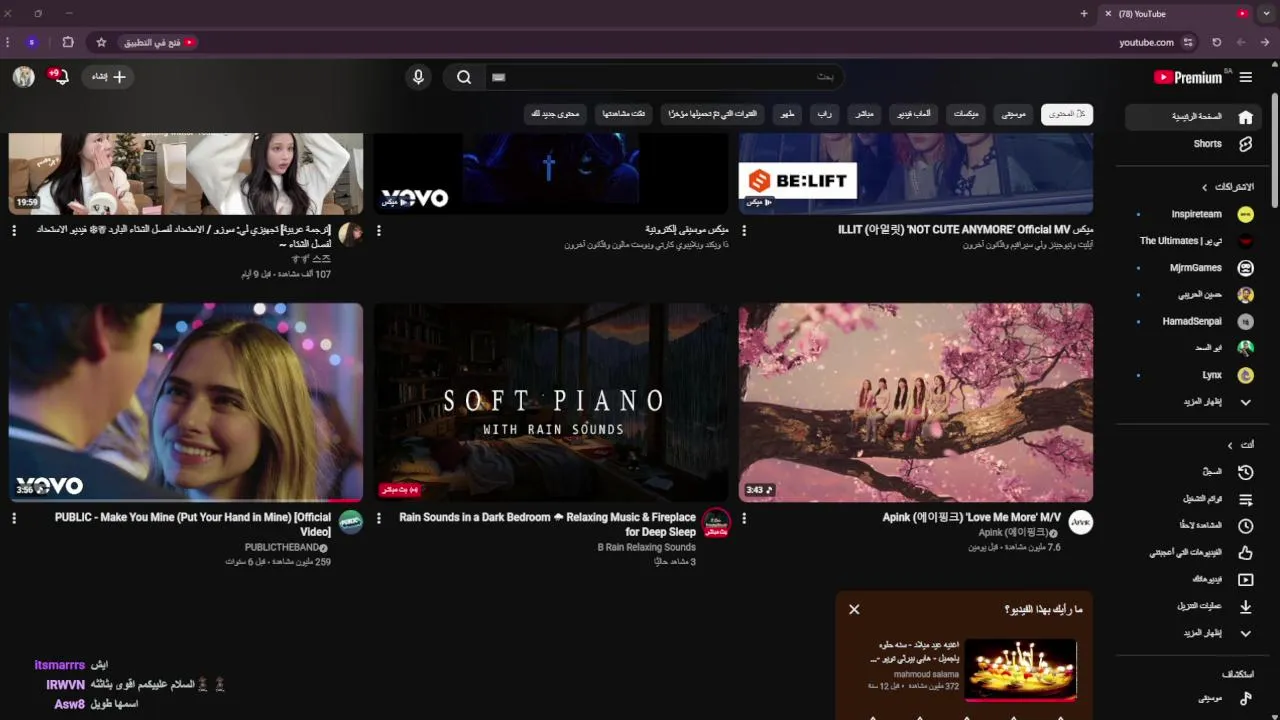Open options menu for the 107K views winter video
The height and width of the screenshot is (720, 1280).
pos(14,230)
